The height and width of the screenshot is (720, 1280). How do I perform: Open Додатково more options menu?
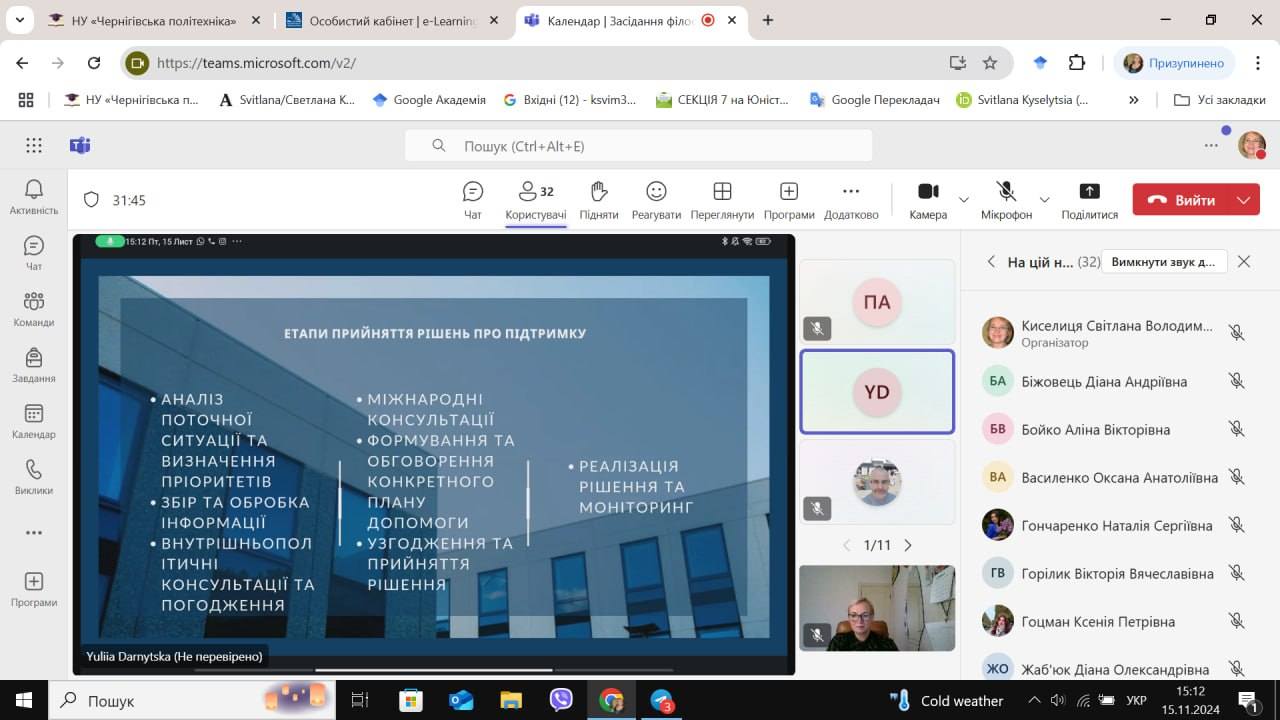pos(851,199)
